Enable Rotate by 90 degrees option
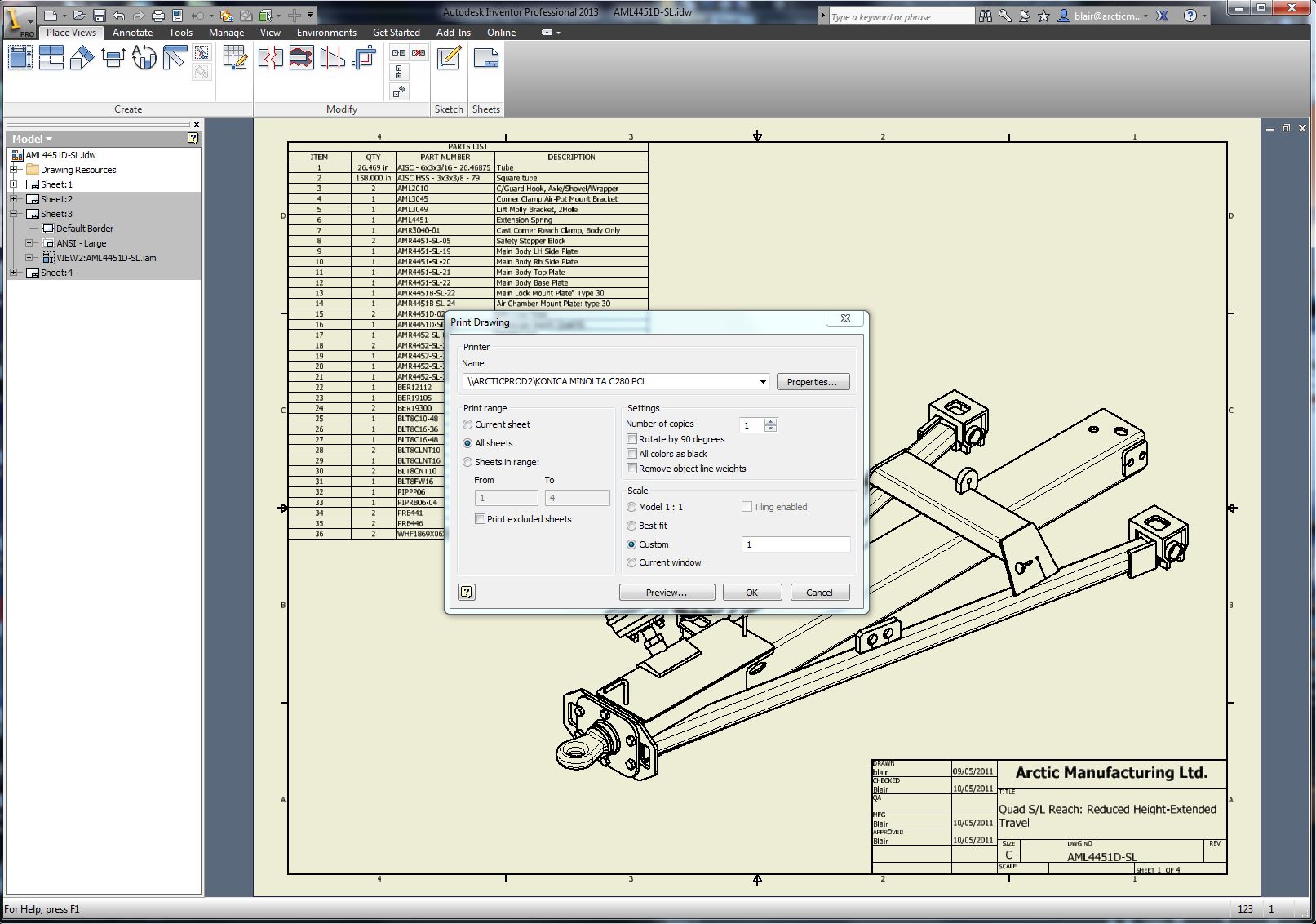Image resolution: width=1316 pixels, height=924 pixels. coord(632,439)
